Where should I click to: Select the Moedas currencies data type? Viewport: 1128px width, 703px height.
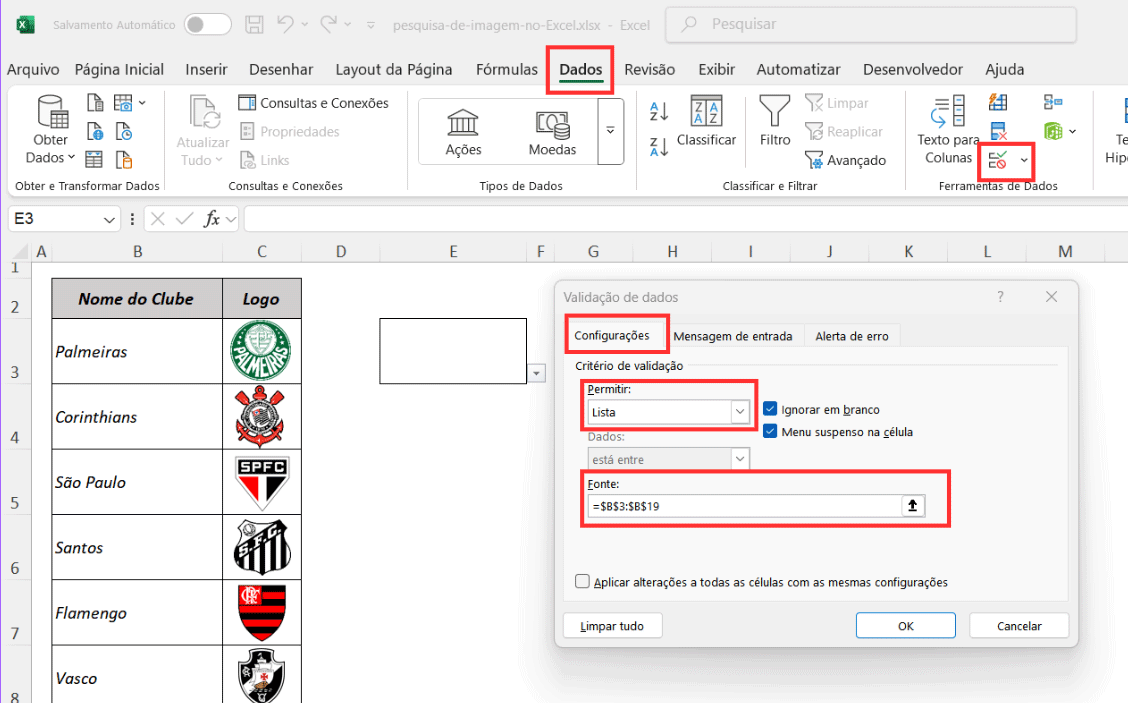(552, 123)
